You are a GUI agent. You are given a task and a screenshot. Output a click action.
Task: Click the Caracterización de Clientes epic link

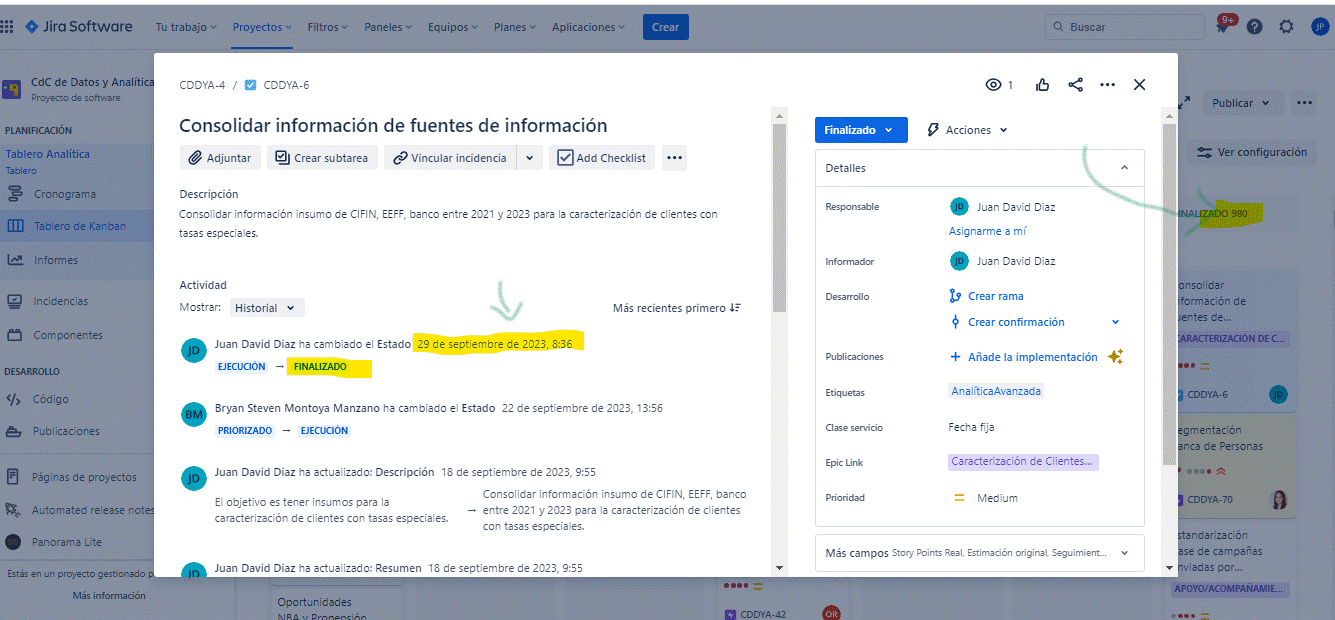[1023, 462]
